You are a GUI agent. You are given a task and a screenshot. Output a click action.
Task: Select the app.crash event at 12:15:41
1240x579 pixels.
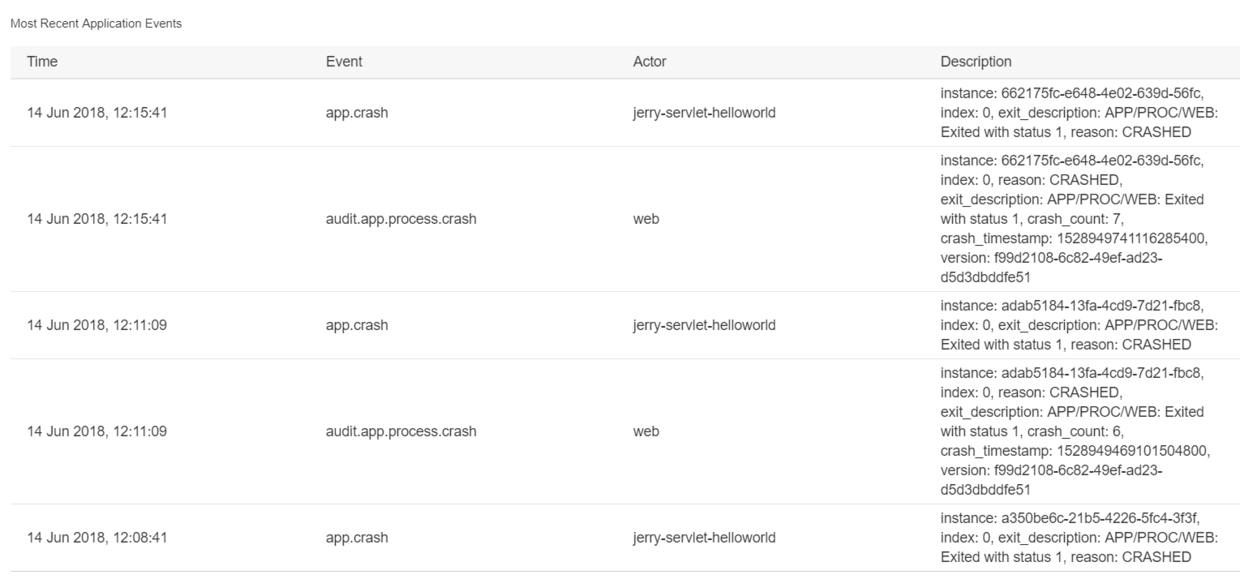[358, 113]
